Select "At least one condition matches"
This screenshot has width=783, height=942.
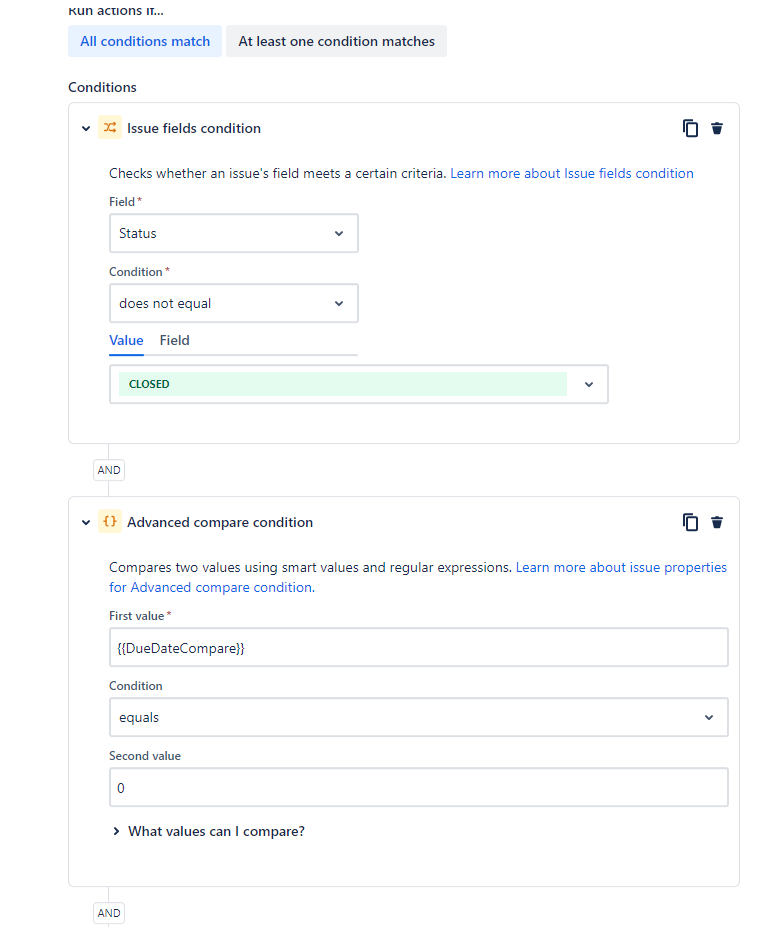pos(336,41)
